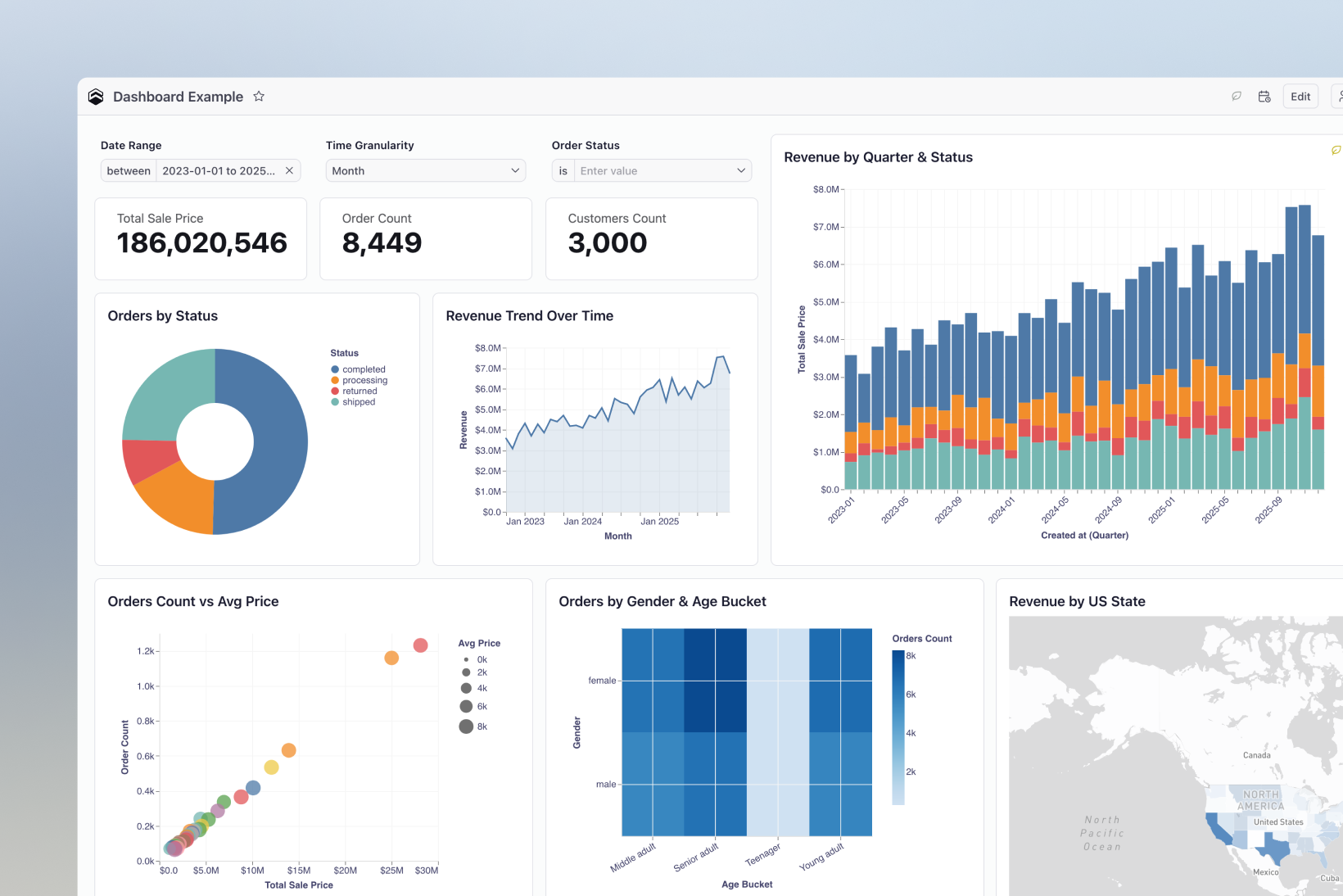Viewport: 1343px width, 896px height.
Task: Click the Jan 2024 axis label on trend chart
Action: pos(582,521)
